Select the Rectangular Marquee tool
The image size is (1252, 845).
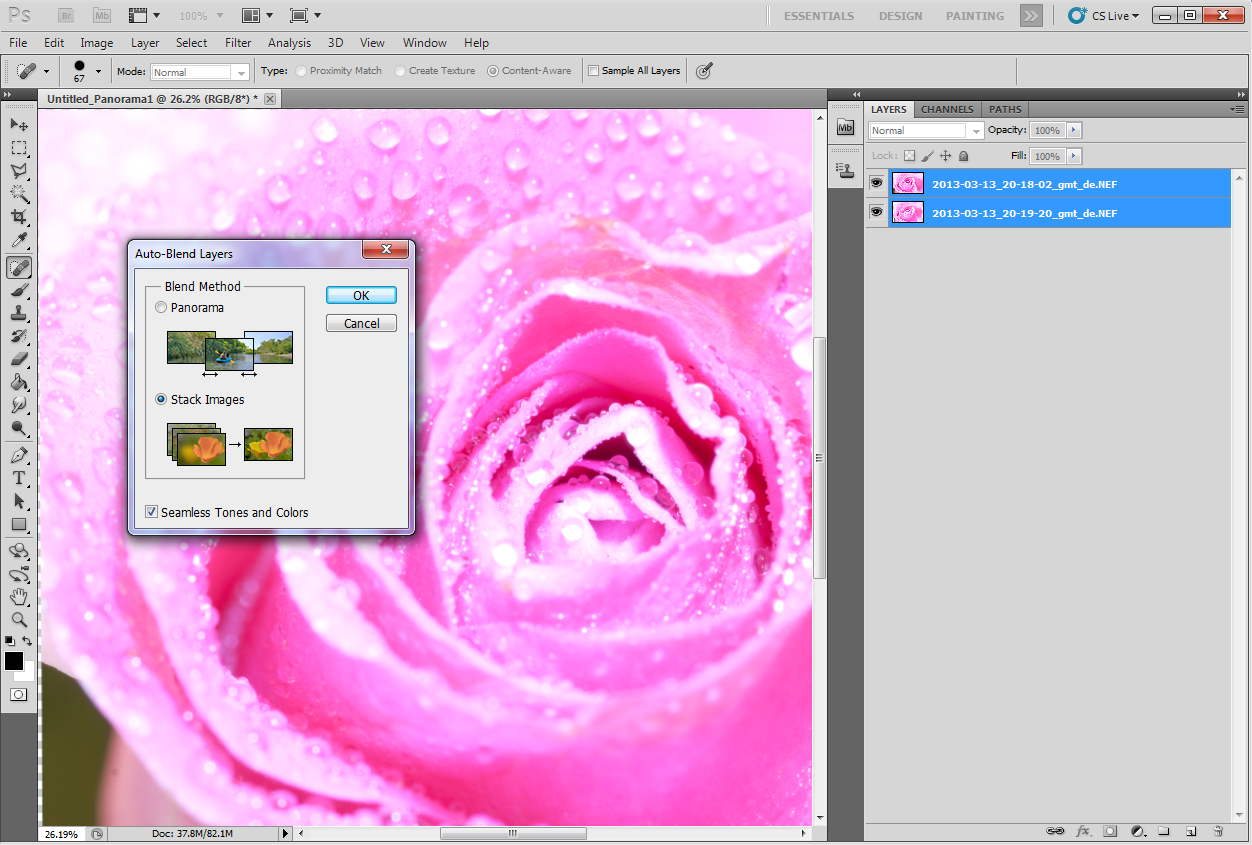click(x=19, y=148)
